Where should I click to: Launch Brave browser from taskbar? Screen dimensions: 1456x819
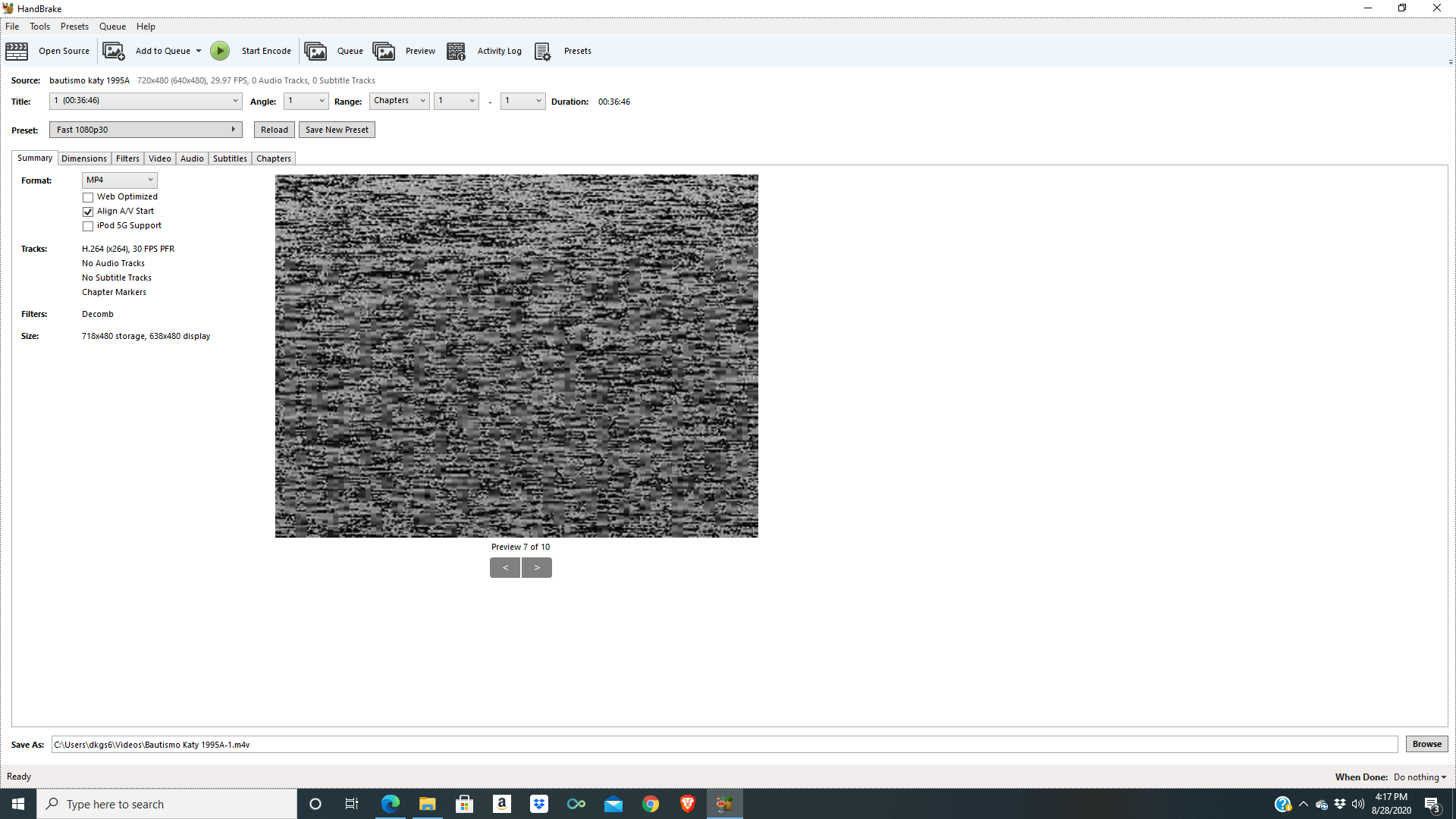[x=688, y=804]
